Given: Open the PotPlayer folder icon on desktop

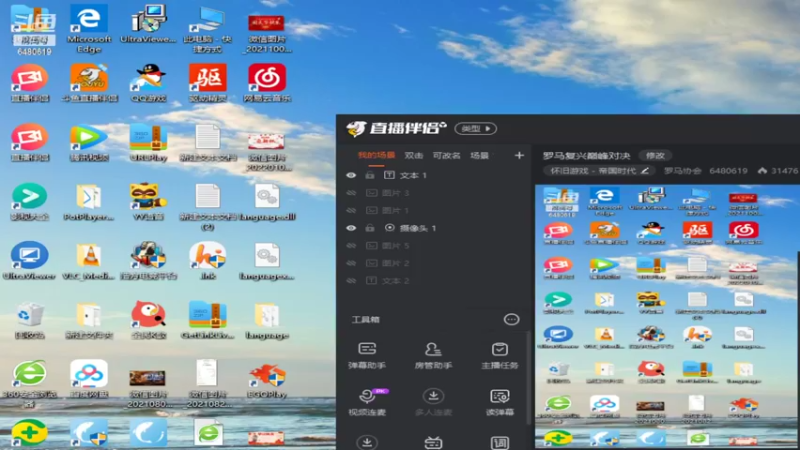Looking at the screenshot, I should pos(89,202).
